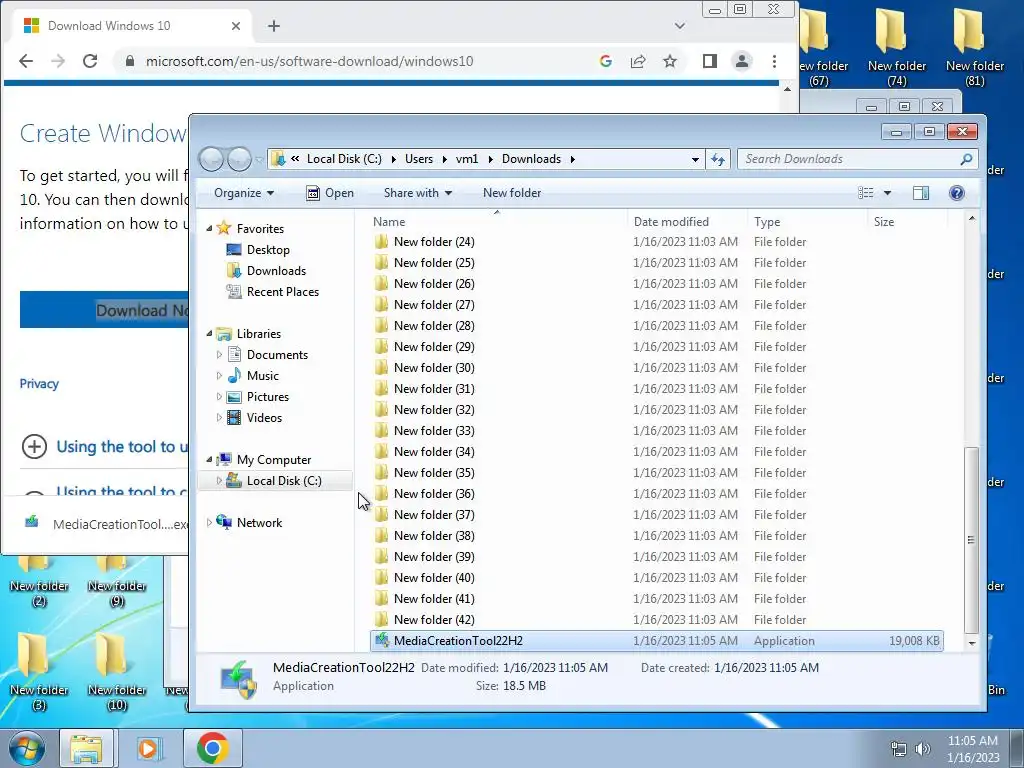Open address bar history dropdown

click(695, 159)
